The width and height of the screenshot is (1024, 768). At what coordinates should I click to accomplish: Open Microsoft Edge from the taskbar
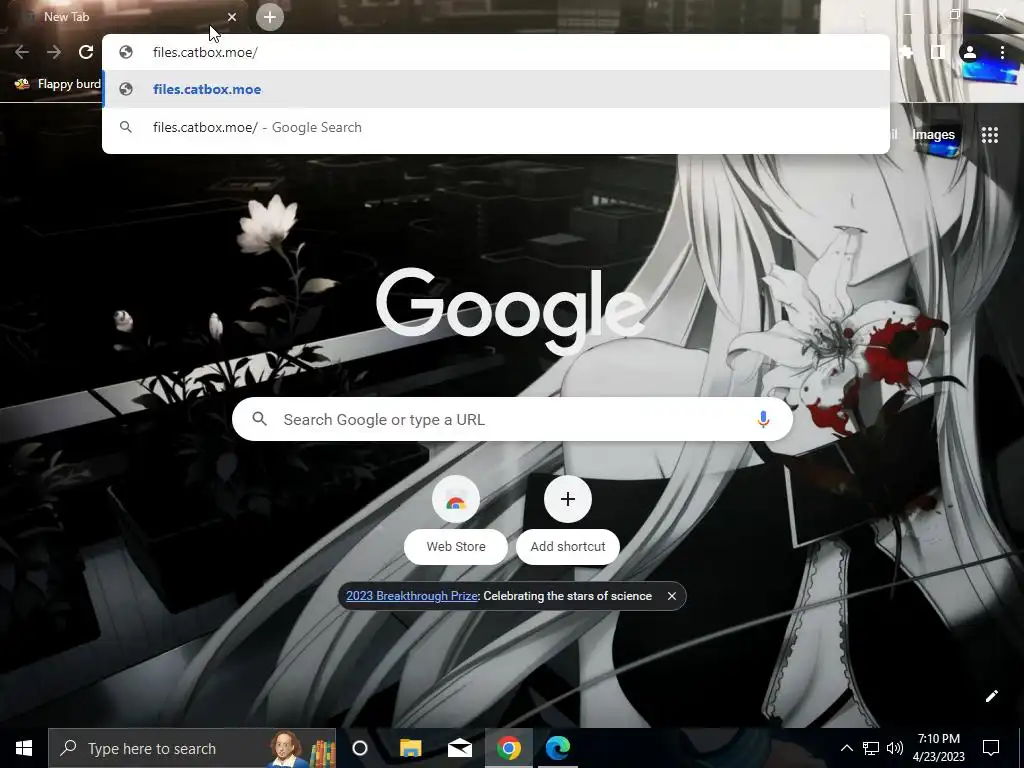pos(558,748)
